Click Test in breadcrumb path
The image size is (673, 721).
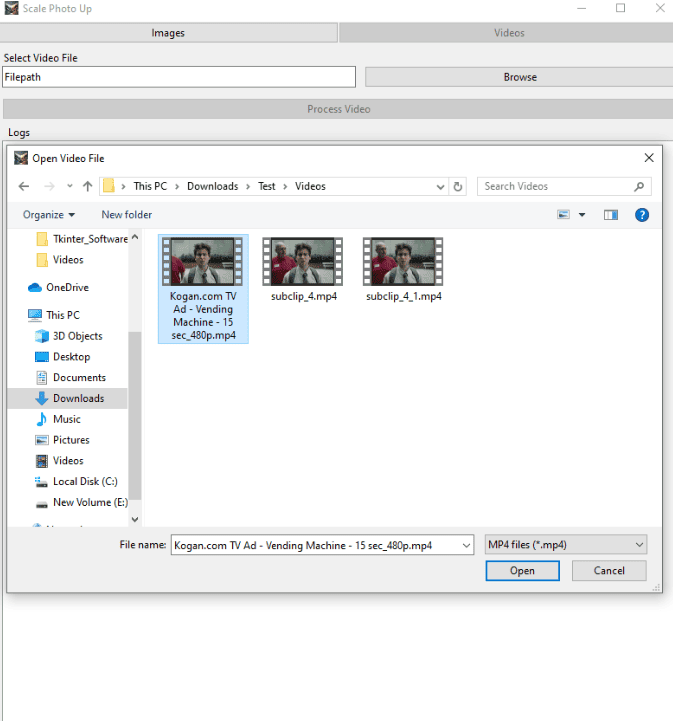tap(267, 186)
